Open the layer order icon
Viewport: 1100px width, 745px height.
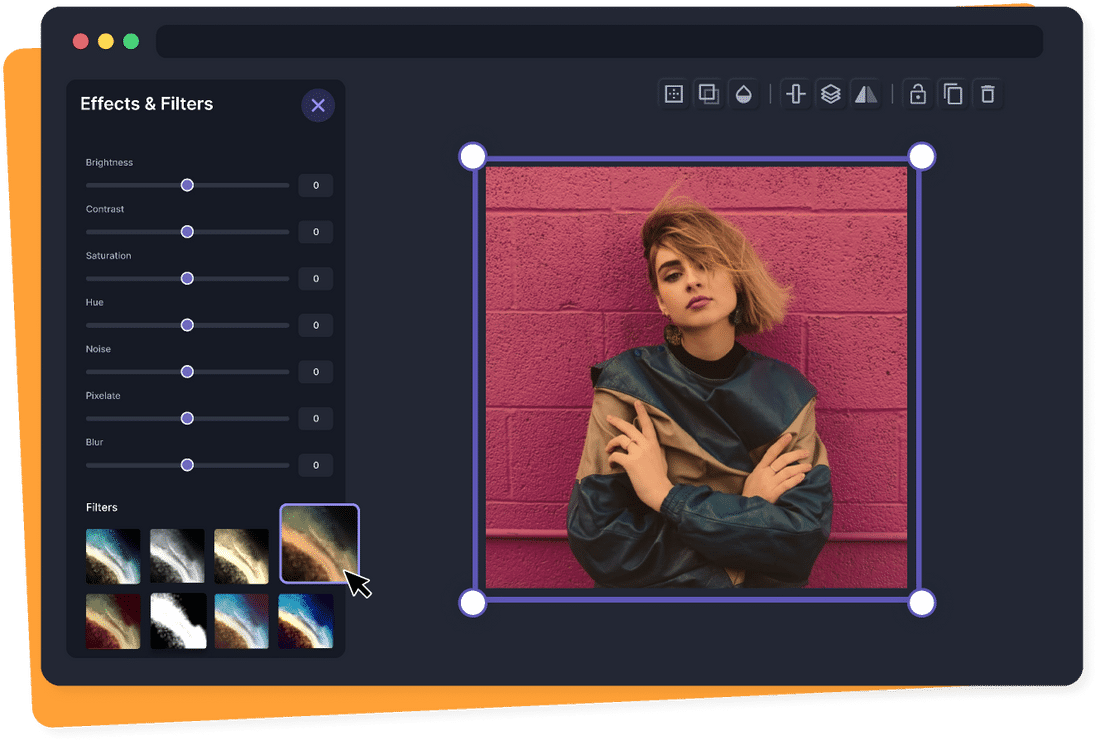click(831, 93)
